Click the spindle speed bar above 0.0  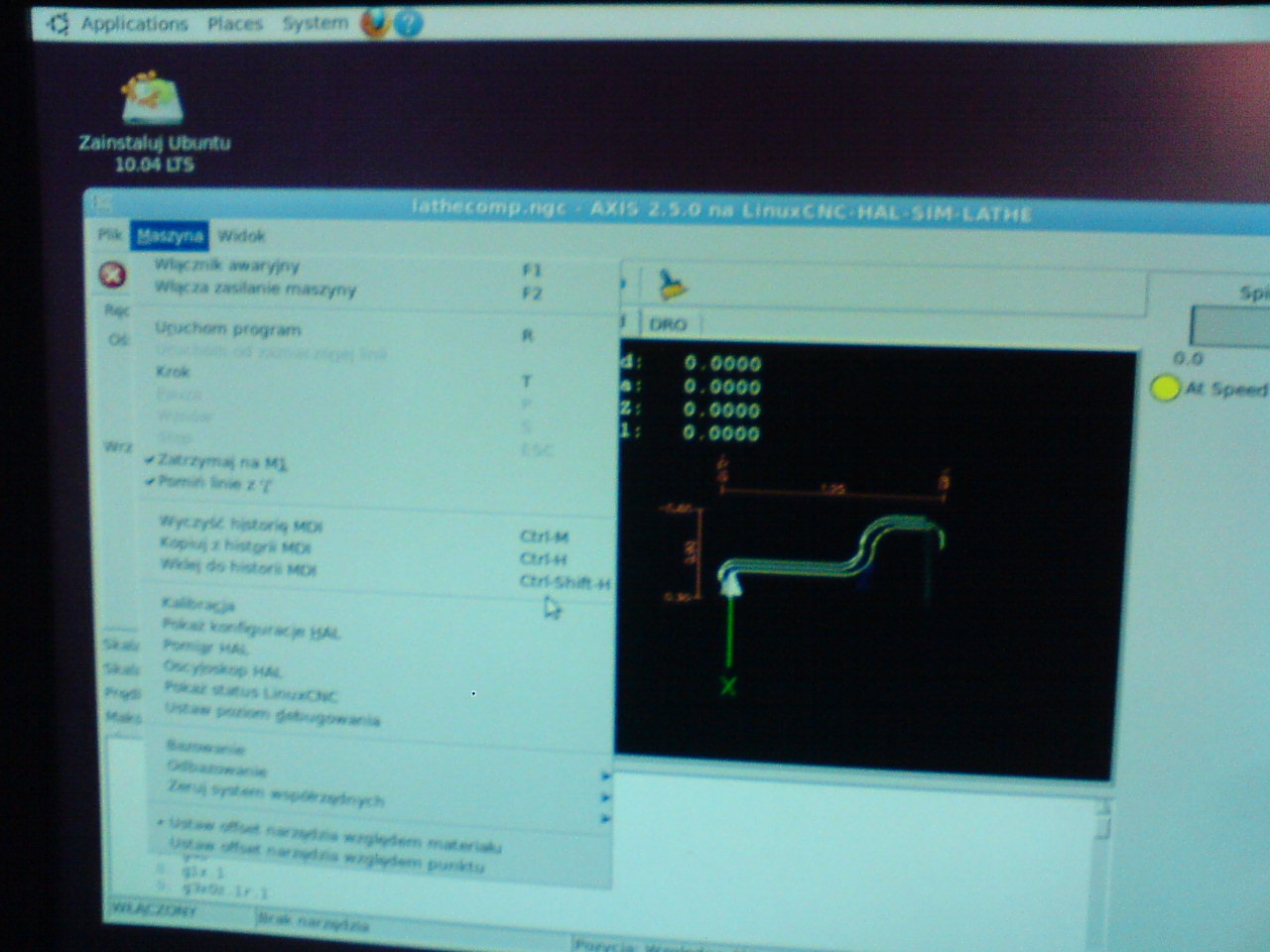coord(1230,326)
